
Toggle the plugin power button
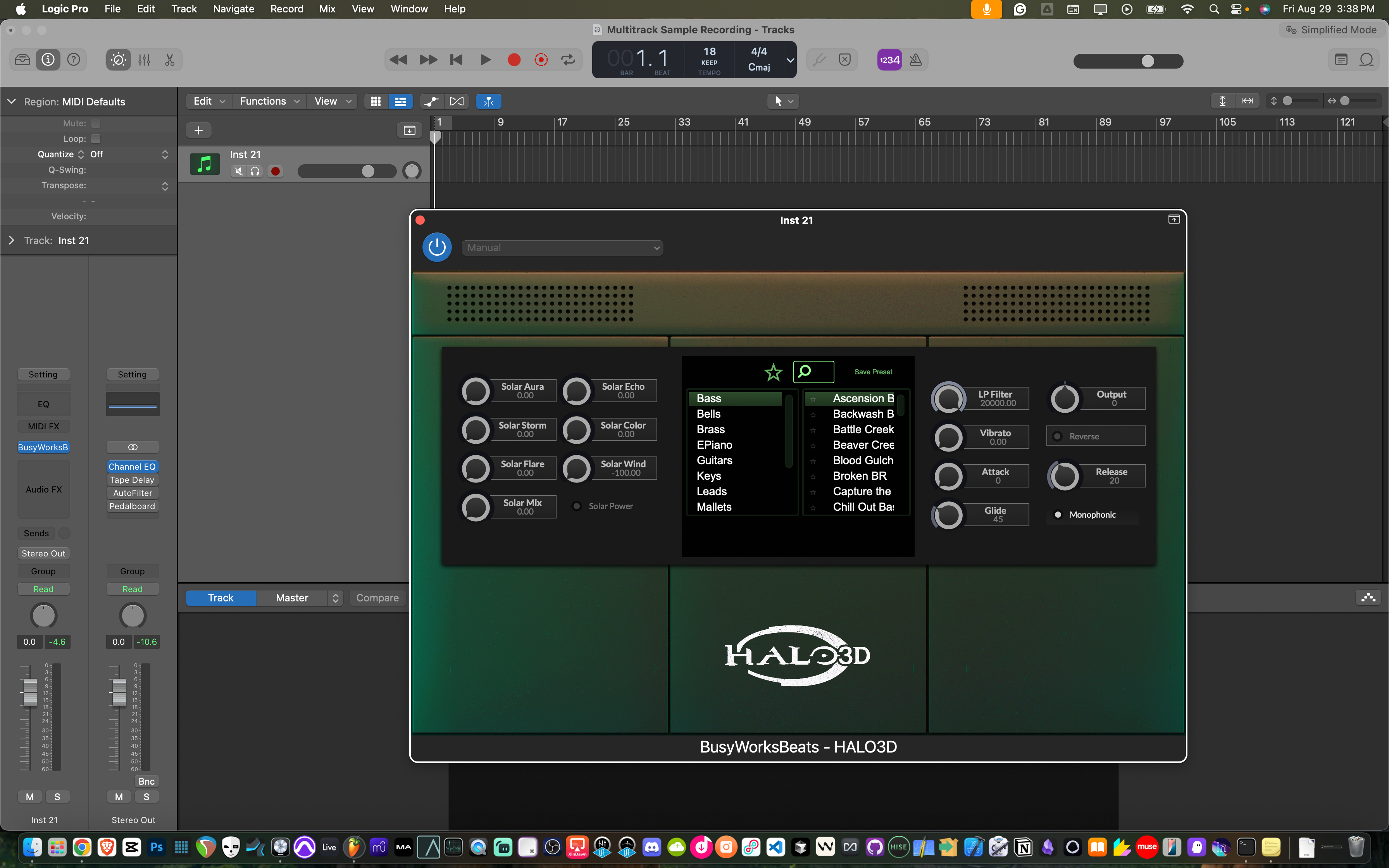437,248
